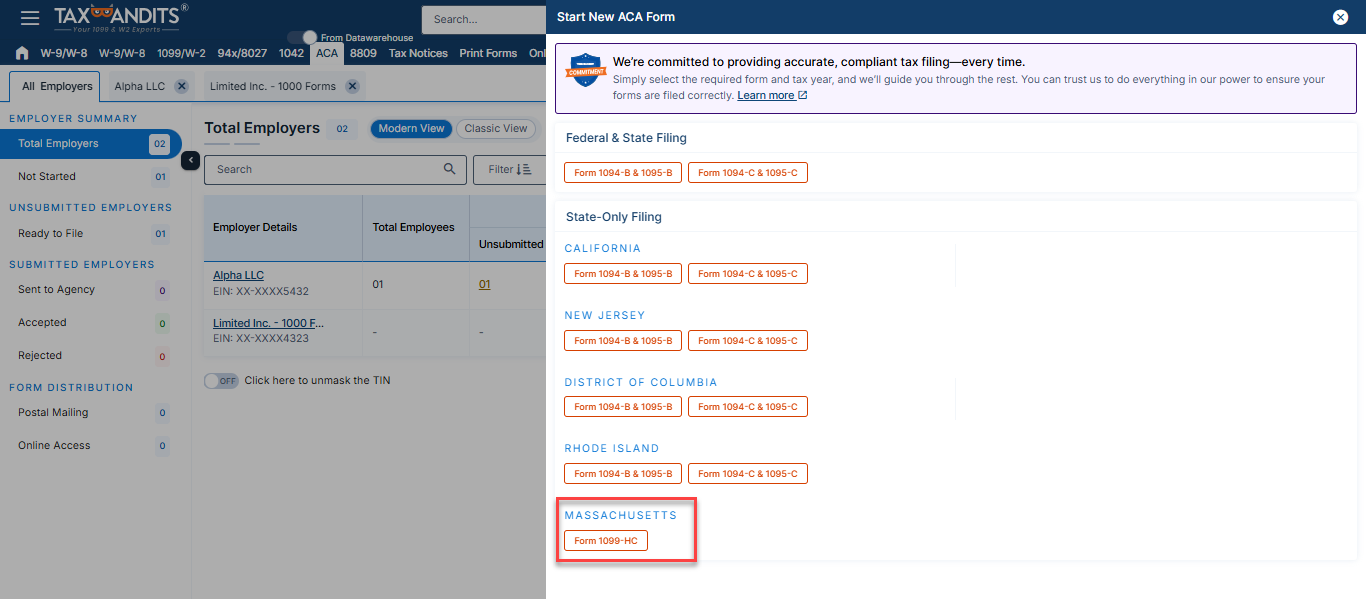Click the top Search... box
Viewport: 1366px width, 599px height.
[484, 19]
